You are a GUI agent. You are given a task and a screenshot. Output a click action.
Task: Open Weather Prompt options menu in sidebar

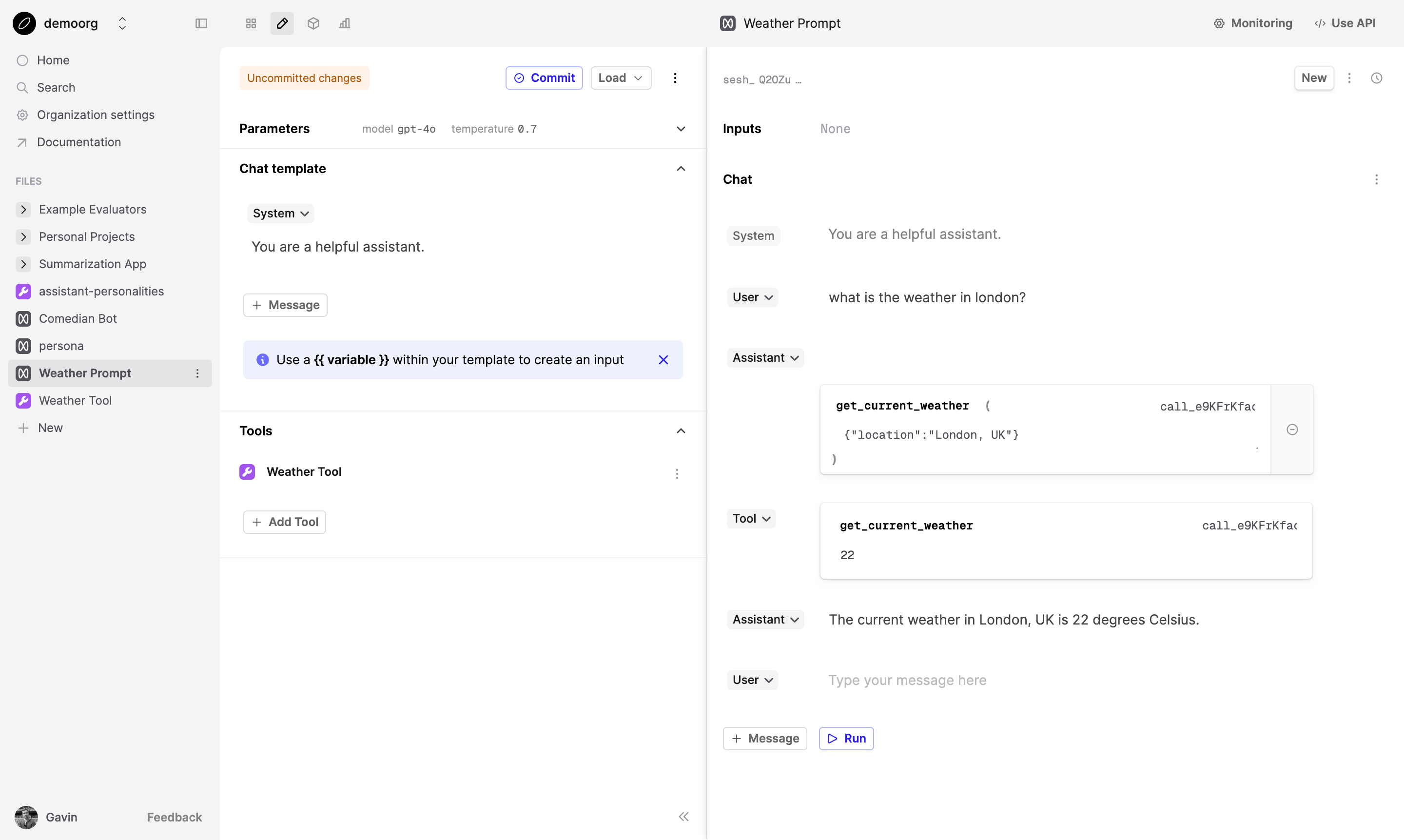(x=197, y=373)
